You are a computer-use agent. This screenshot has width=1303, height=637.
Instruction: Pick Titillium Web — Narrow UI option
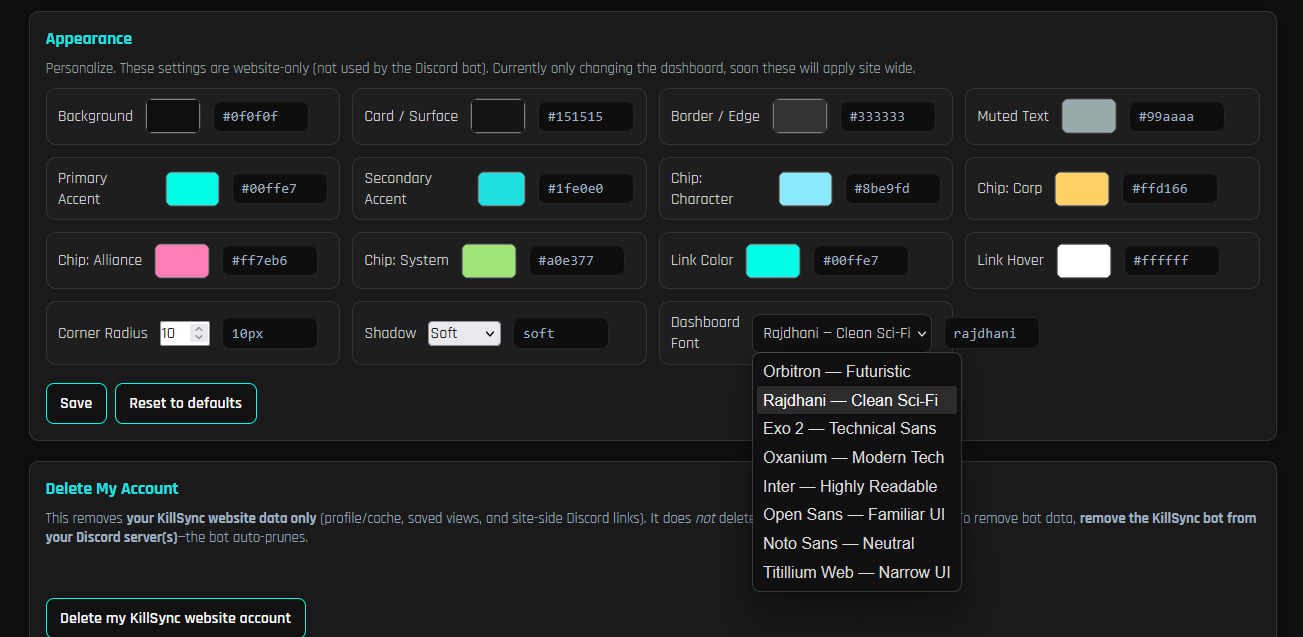855,572
